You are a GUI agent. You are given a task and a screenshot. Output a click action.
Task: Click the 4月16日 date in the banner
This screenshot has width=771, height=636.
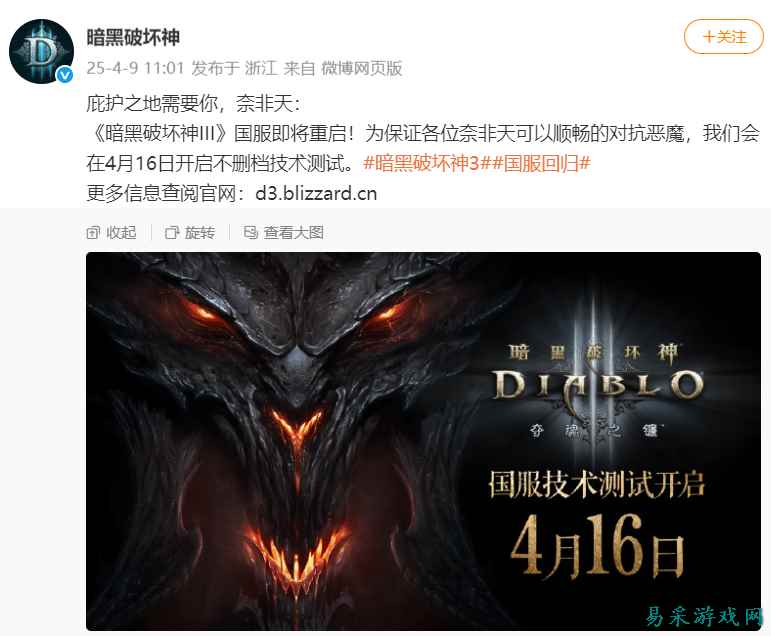[597, 546]
